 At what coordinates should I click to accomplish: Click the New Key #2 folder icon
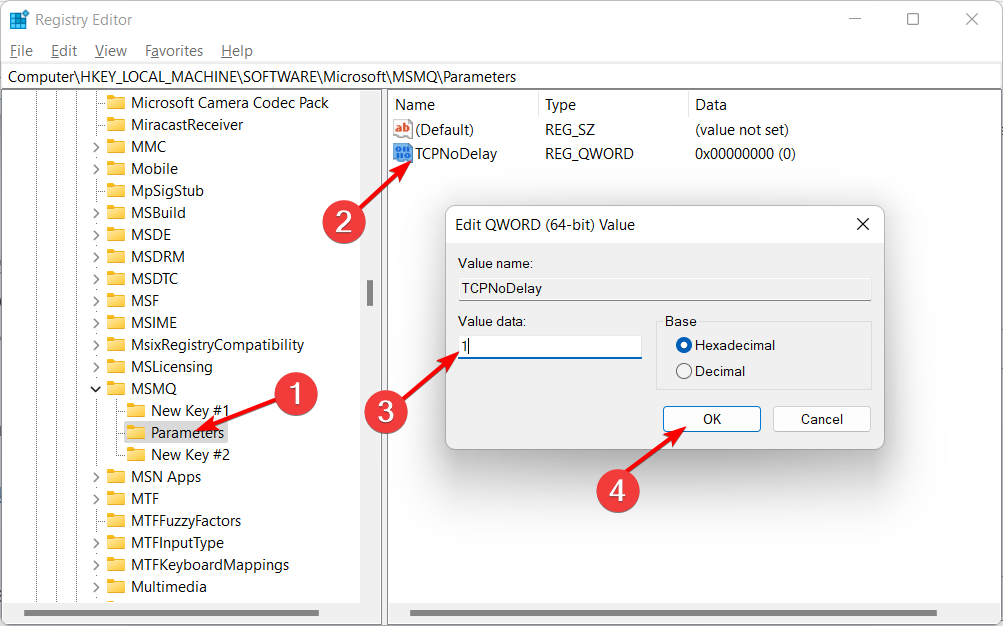point(136,455)
